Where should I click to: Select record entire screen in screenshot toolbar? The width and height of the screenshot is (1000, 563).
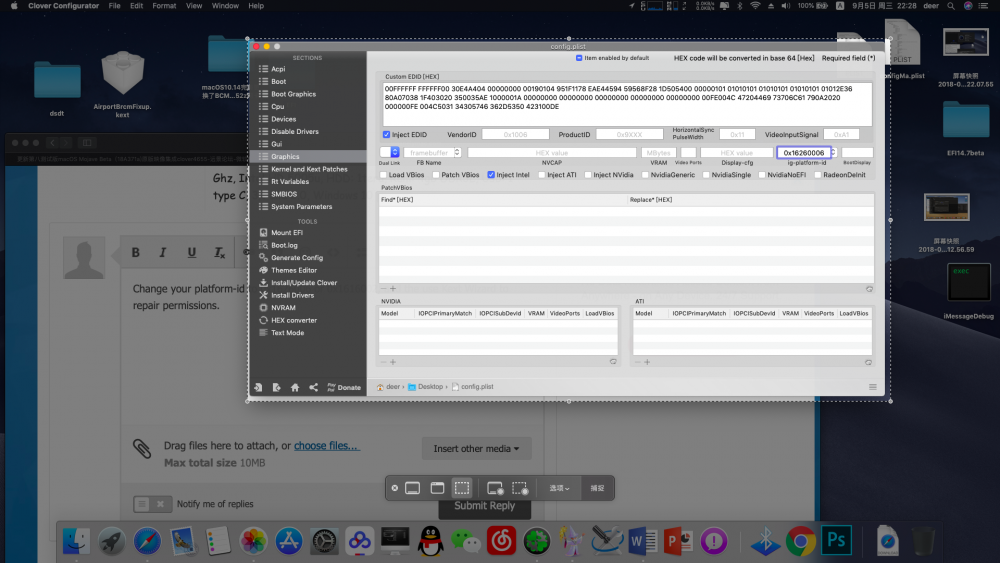pos(495,488)
